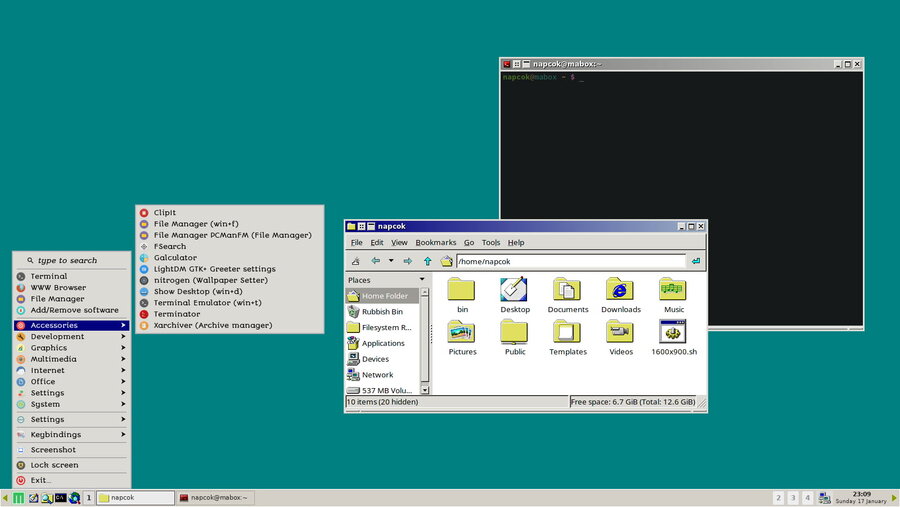This screenshot has width=900, height=507.
Task: Open the Help menu in PCManFM
Action: pyautogui.click(x=516, y=242)
